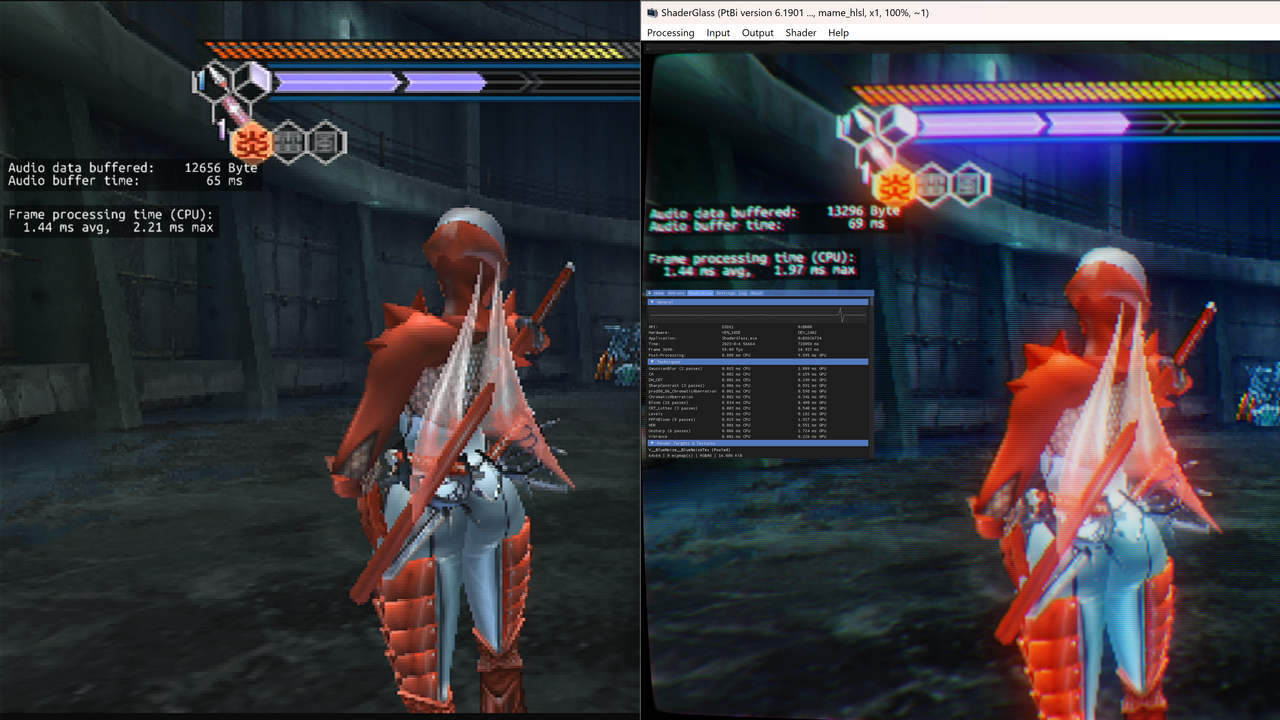
Task: Switch to the Home tab in overlay
Action: pyautogui.click(x=659, y=293)
